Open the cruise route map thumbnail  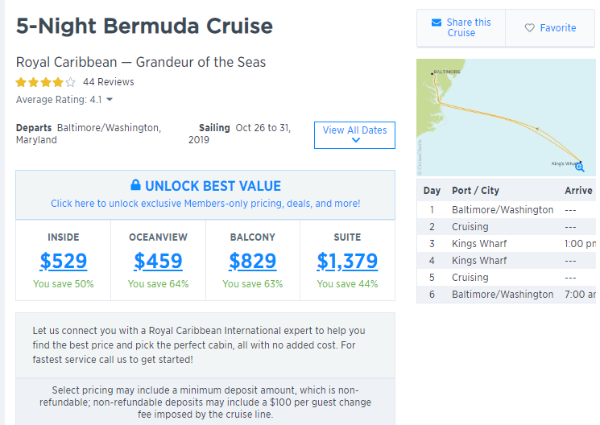pos(506,117)
